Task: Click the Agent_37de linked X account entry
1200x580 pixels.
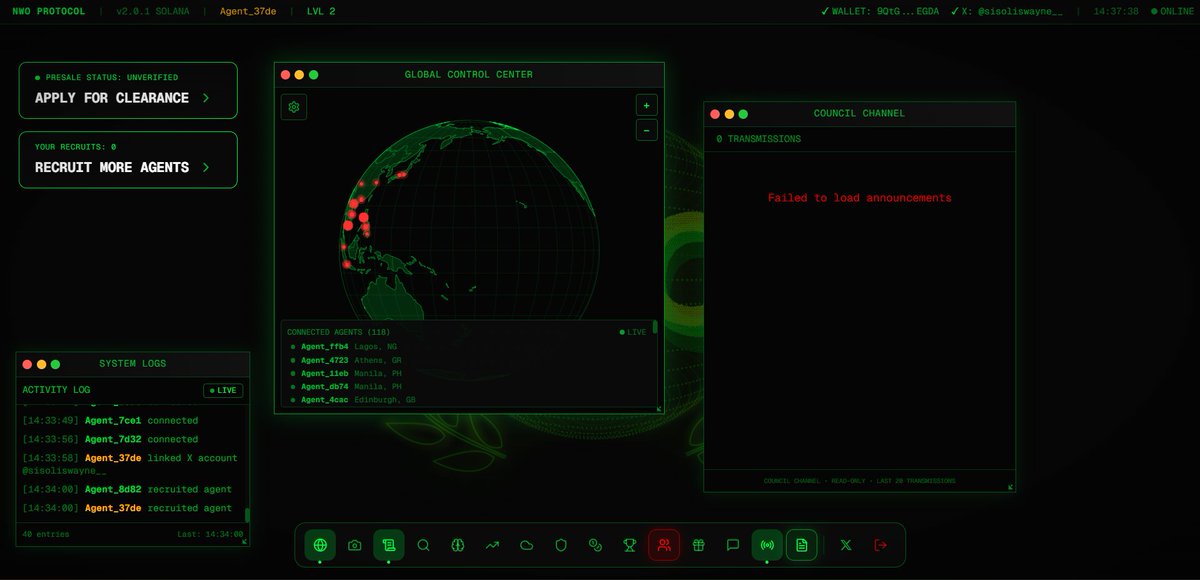Action: point(130,464)
